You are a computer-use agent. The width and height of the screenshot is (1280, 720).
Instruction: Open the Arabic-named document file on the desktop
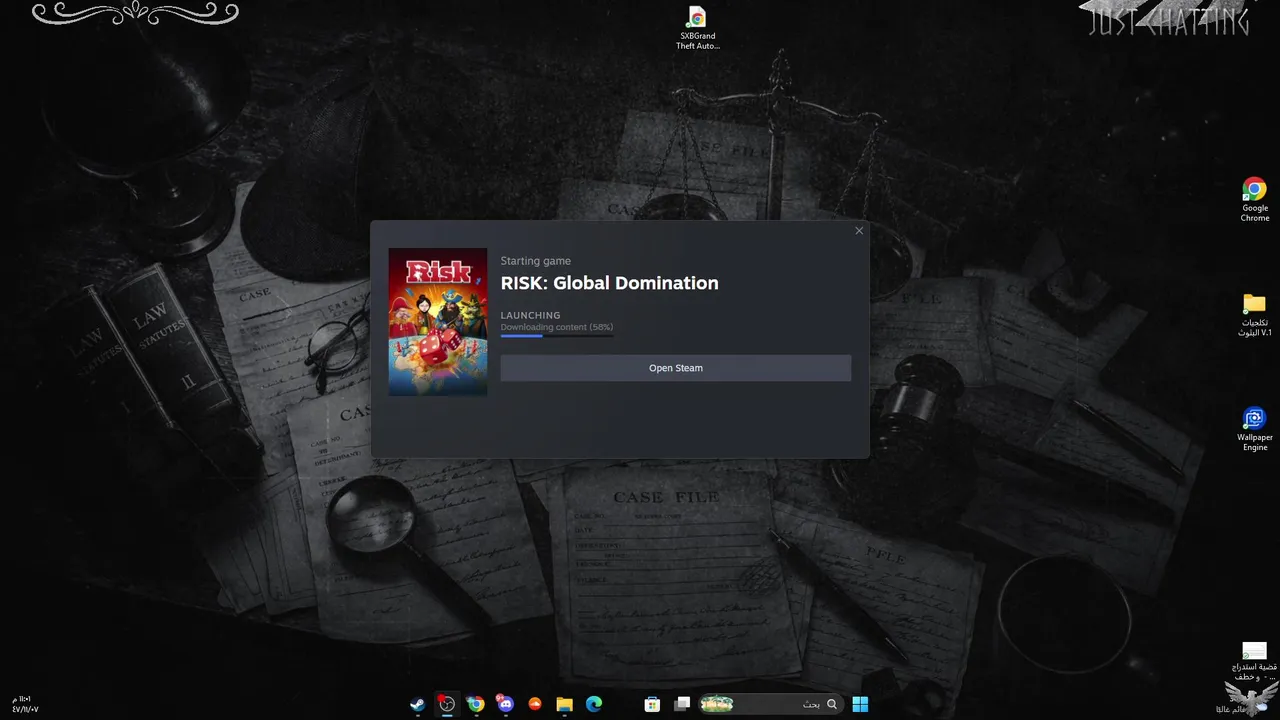[1254, 662]
